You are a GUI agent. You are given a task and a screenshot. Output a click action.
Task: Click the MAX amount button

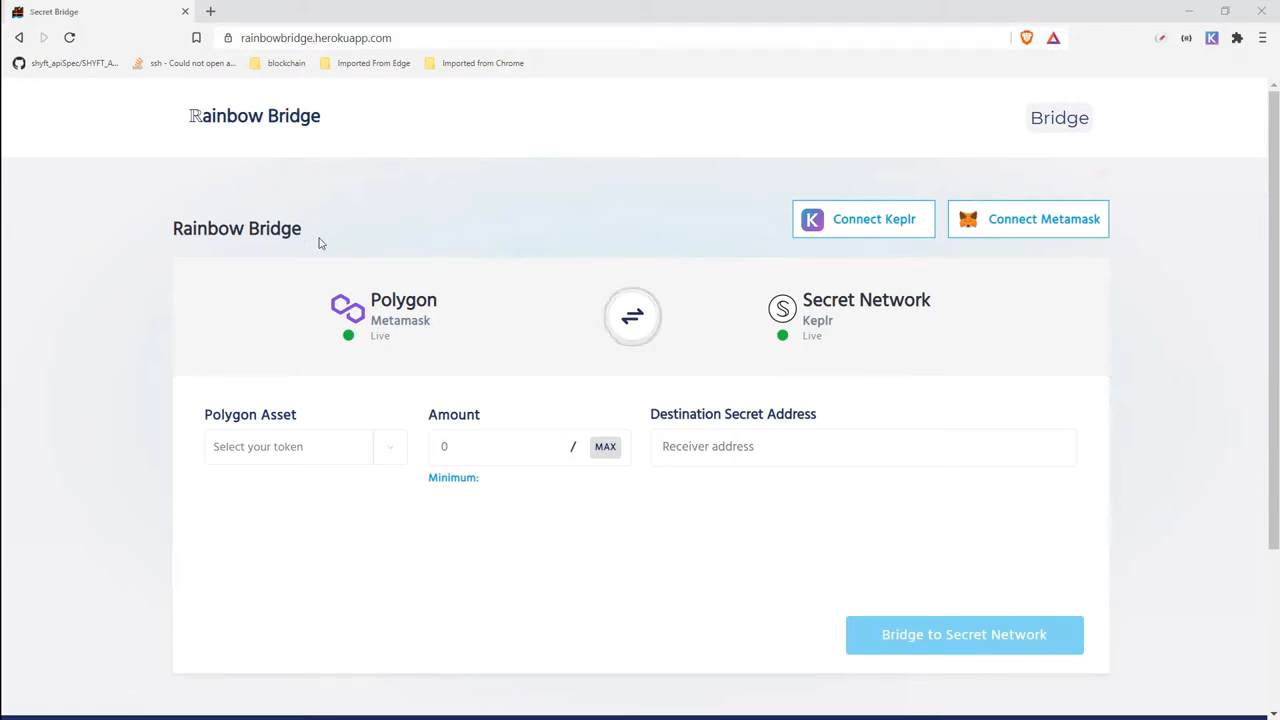tap(605, 447)
